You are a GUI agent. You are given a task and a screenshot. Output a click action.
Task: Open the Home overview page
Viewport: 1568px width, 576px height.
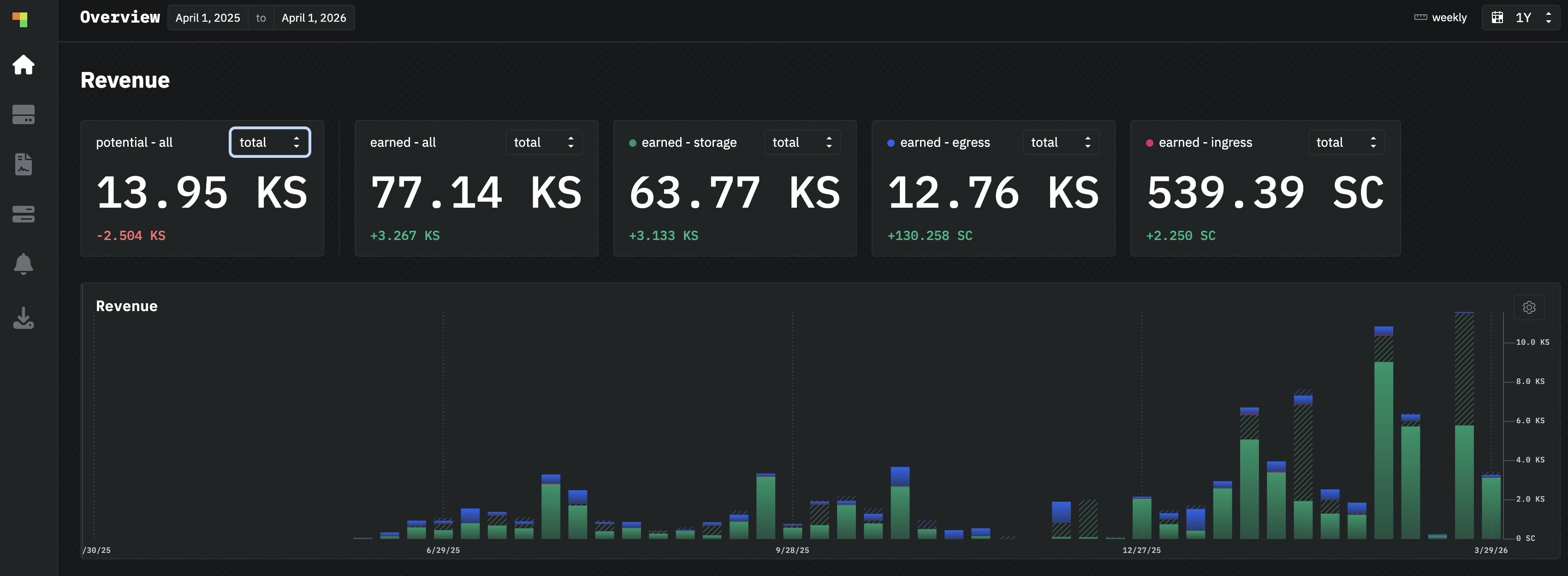click(x=23, y=65)
